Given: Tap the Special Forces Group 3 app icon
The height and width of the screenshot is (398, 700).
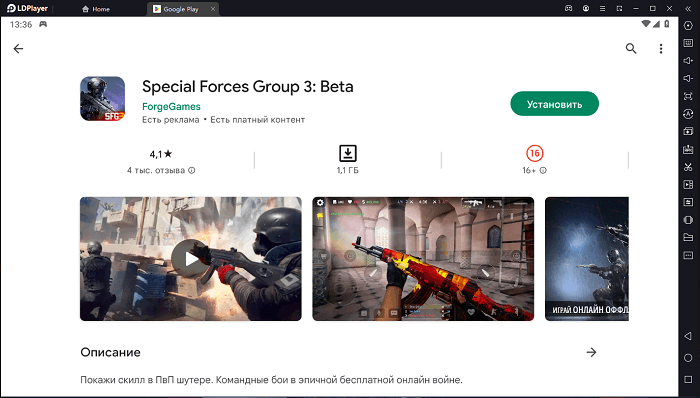Looking at the screenshot, I should click(x=102, y=99).
